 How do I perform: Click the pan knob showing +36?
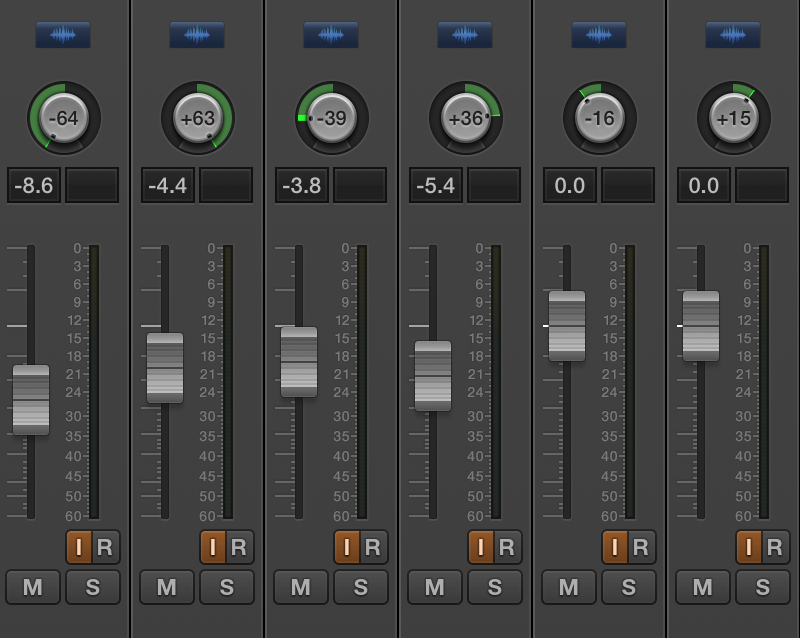(x=466, y=118)
